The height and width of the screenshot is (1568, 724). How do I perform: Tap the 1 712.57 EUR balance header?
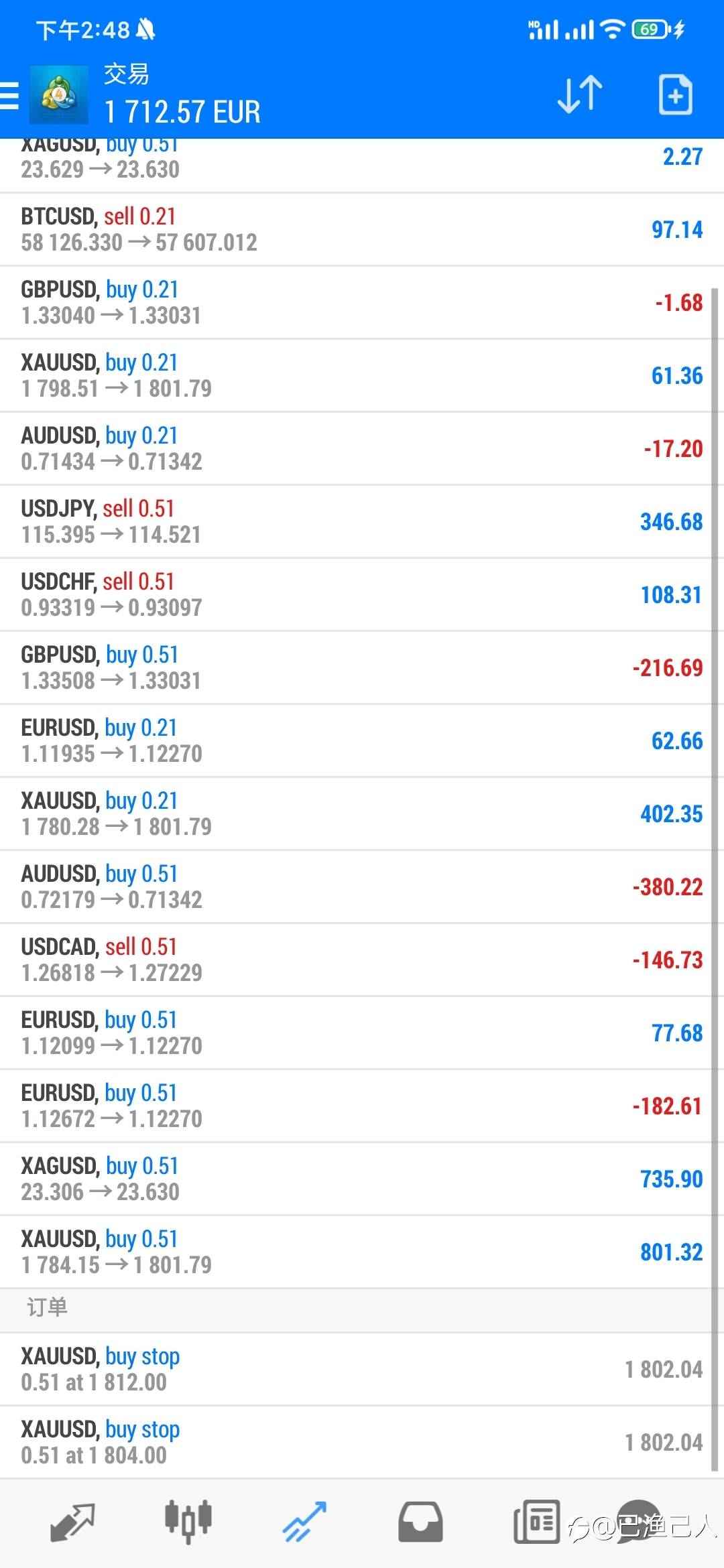point(182,112)
